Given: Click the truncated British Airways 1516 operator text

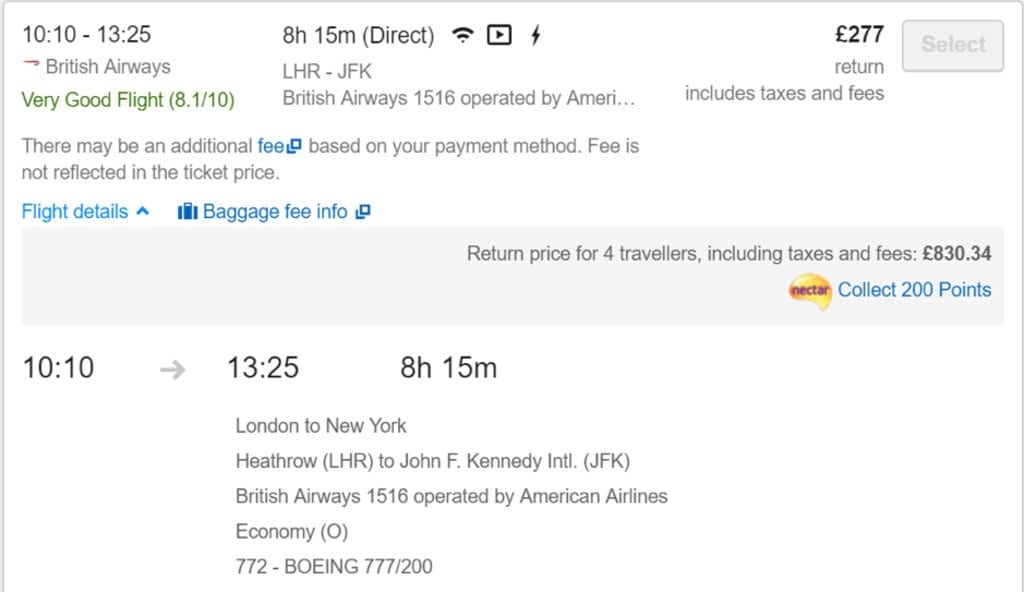Looking at the screenshot, I should (x=458, y=98).
